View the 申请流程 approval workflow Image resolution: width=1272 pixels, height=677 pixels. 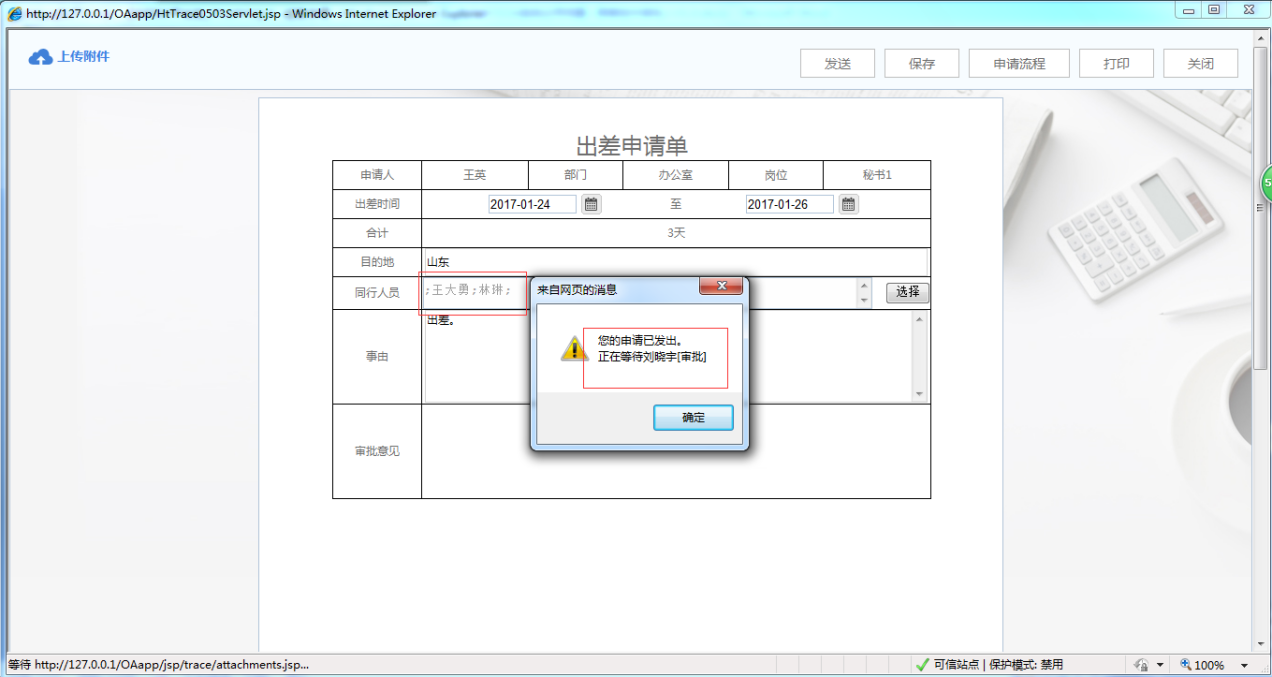[x=1019, y=62]
